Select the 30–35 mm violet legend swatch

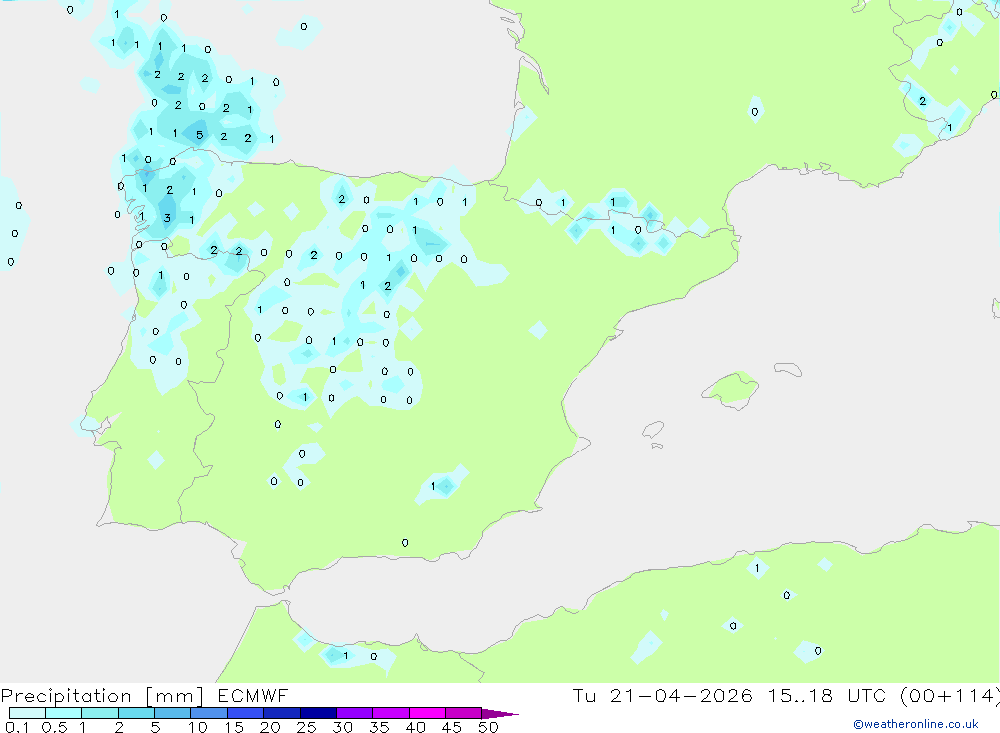pos(355,713)
